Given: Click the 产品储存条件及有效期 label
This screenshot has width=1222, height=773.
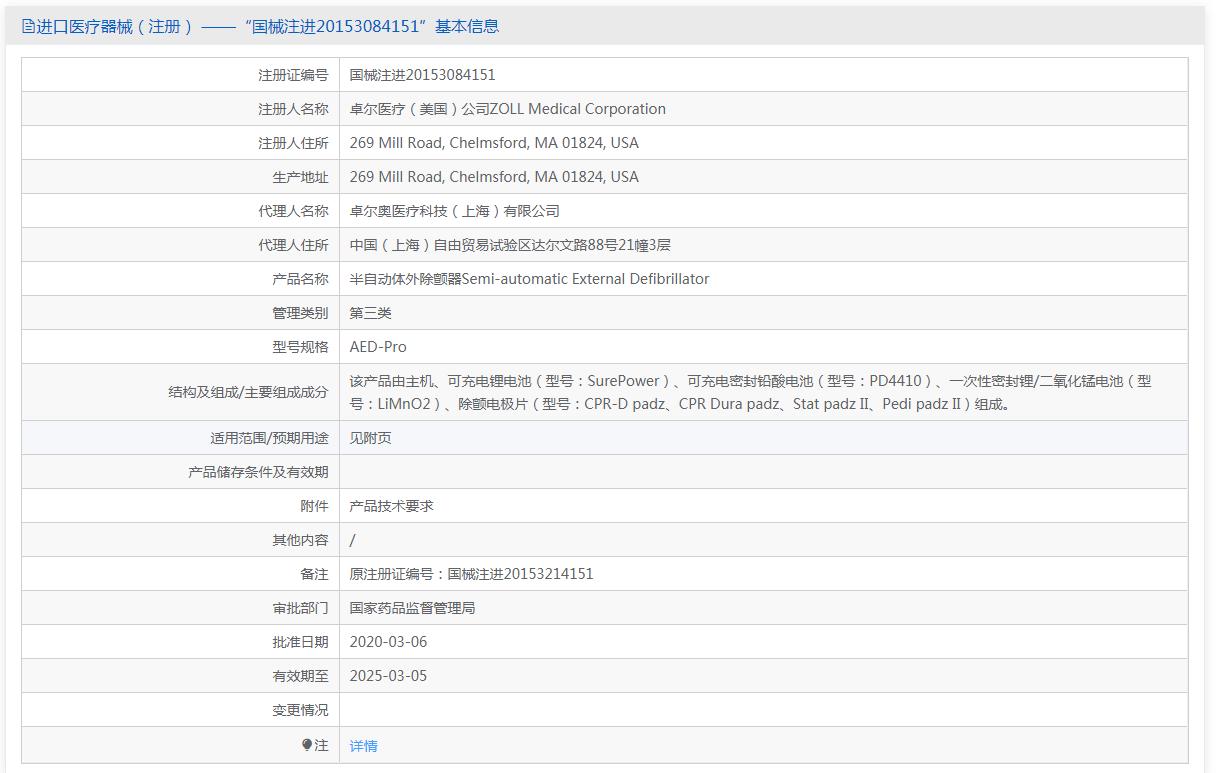Looking at the screenshot, I should (258, 472).
